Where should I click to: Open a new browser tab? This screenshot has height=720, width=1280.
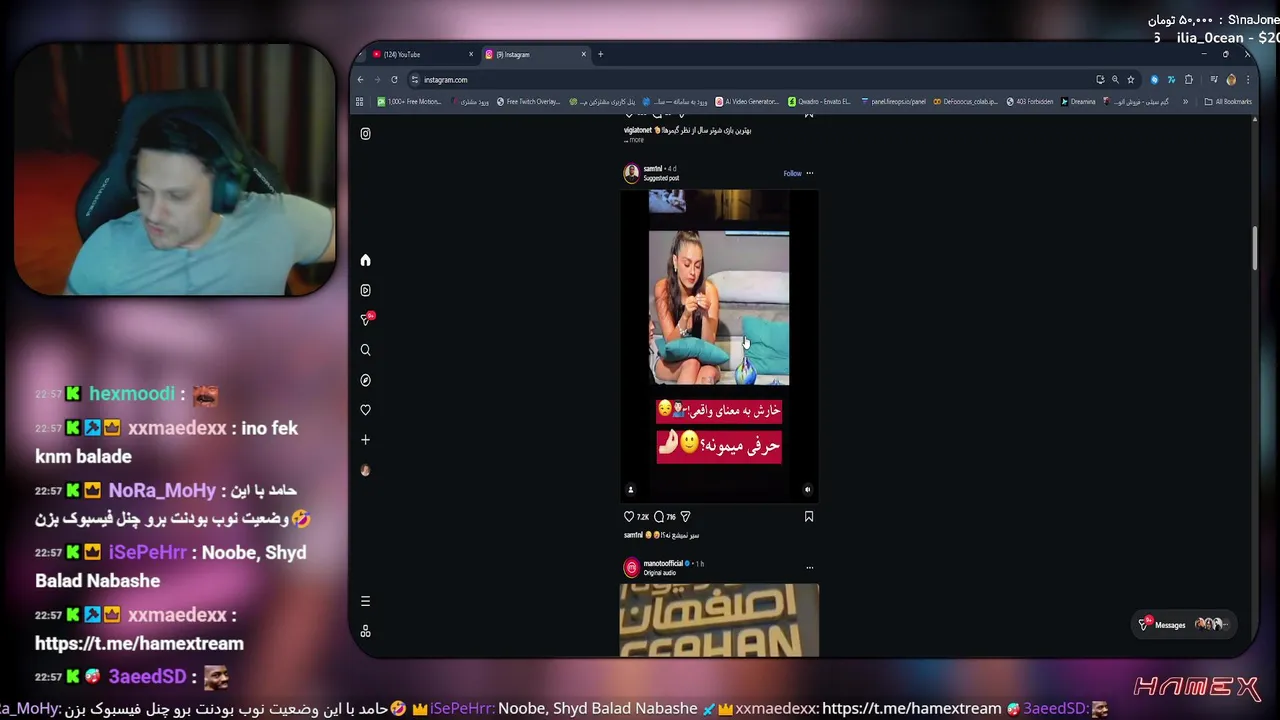click(x=600, y=54)
